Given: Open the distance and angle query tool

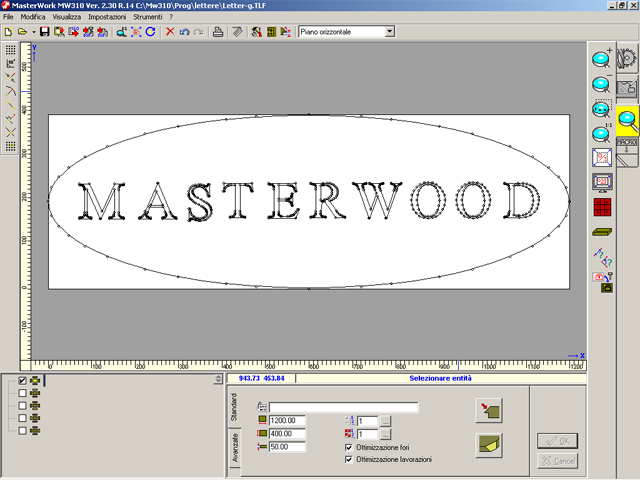Looking at the screenshot, I should pyautogui.click(x=602, y=257).
